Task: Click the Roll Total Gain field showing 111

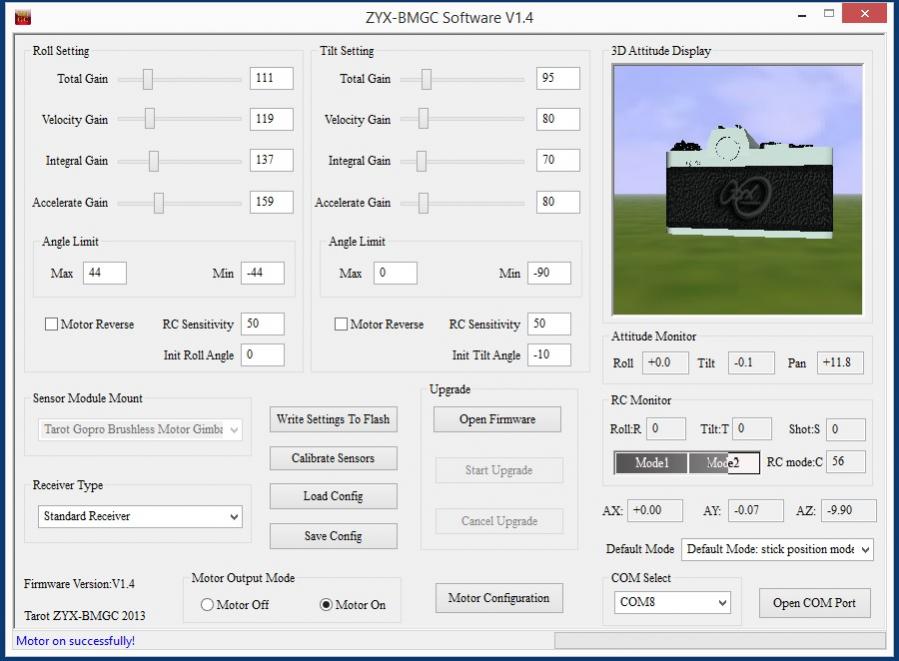Action: [x=271, y=79]
